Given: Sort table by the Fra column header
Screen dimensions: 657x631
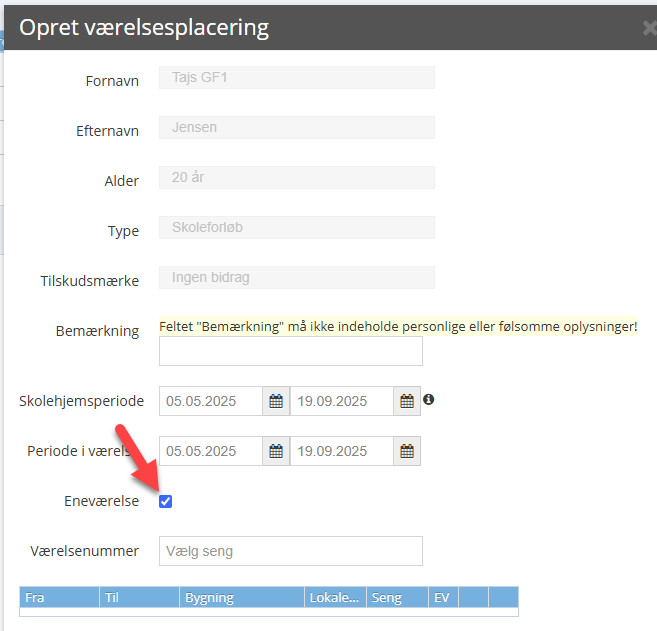Looking at the screenshot, I should pos(58,598).
